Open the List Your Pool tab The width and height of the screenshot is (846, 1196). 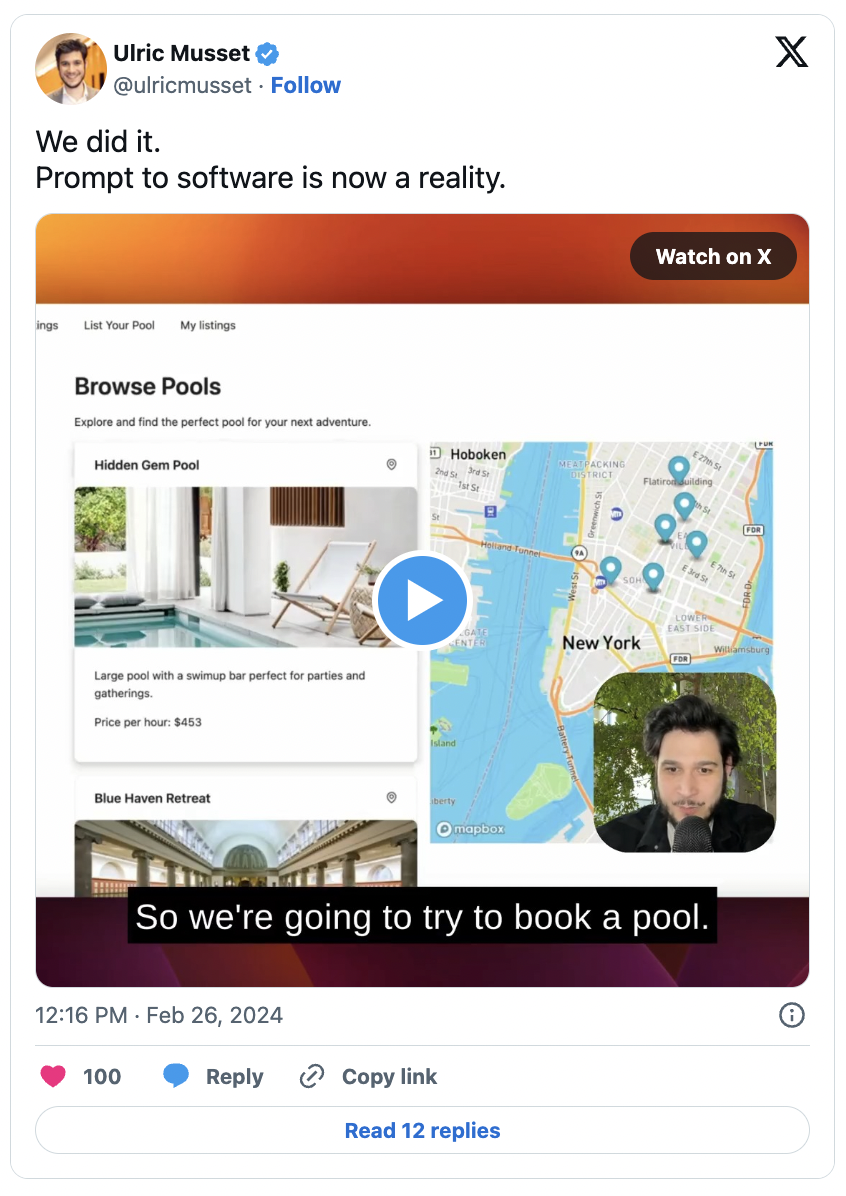click(119, 326)
